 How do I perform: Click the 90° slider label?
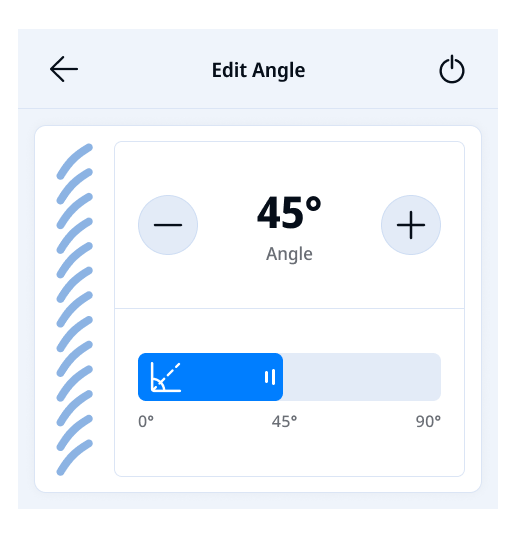coord(428,421)
